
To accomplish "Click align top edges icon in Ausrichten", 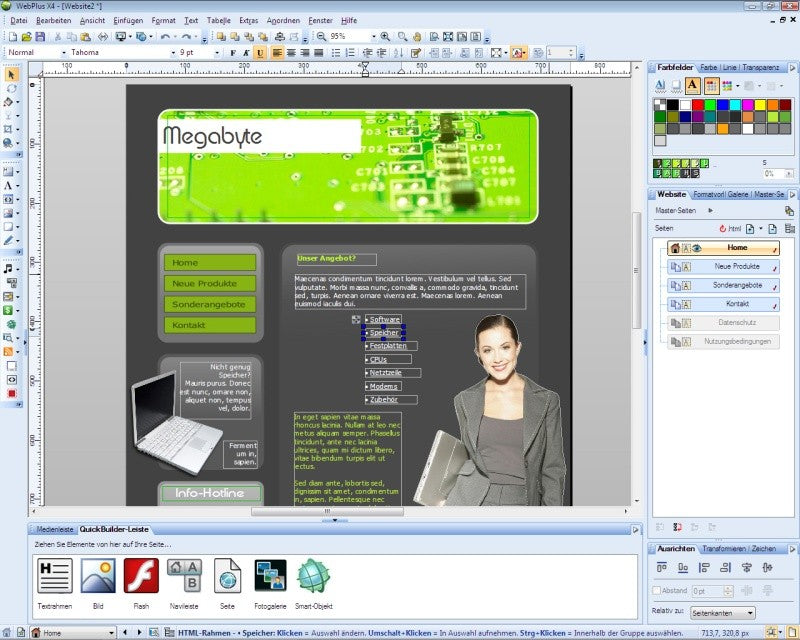I will pyautogui.click(x=662, y=568).
